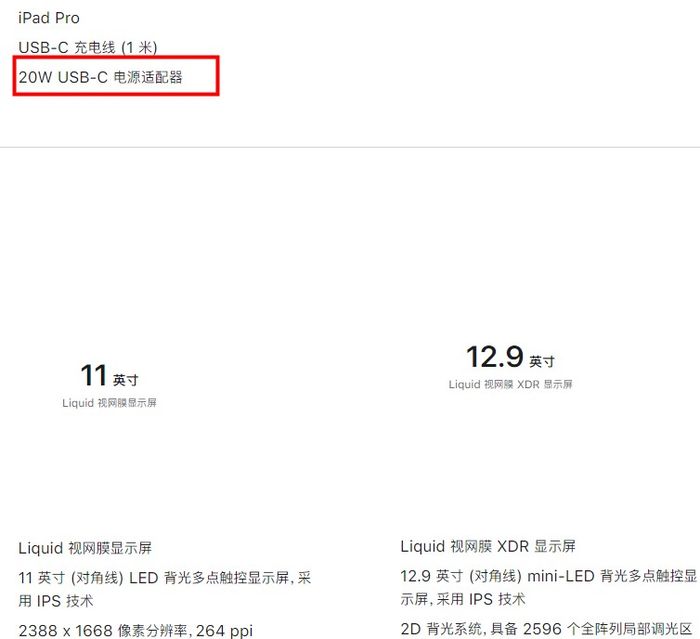Click the 示屏, 采用 IPS 技术 line

coord(463,599)
